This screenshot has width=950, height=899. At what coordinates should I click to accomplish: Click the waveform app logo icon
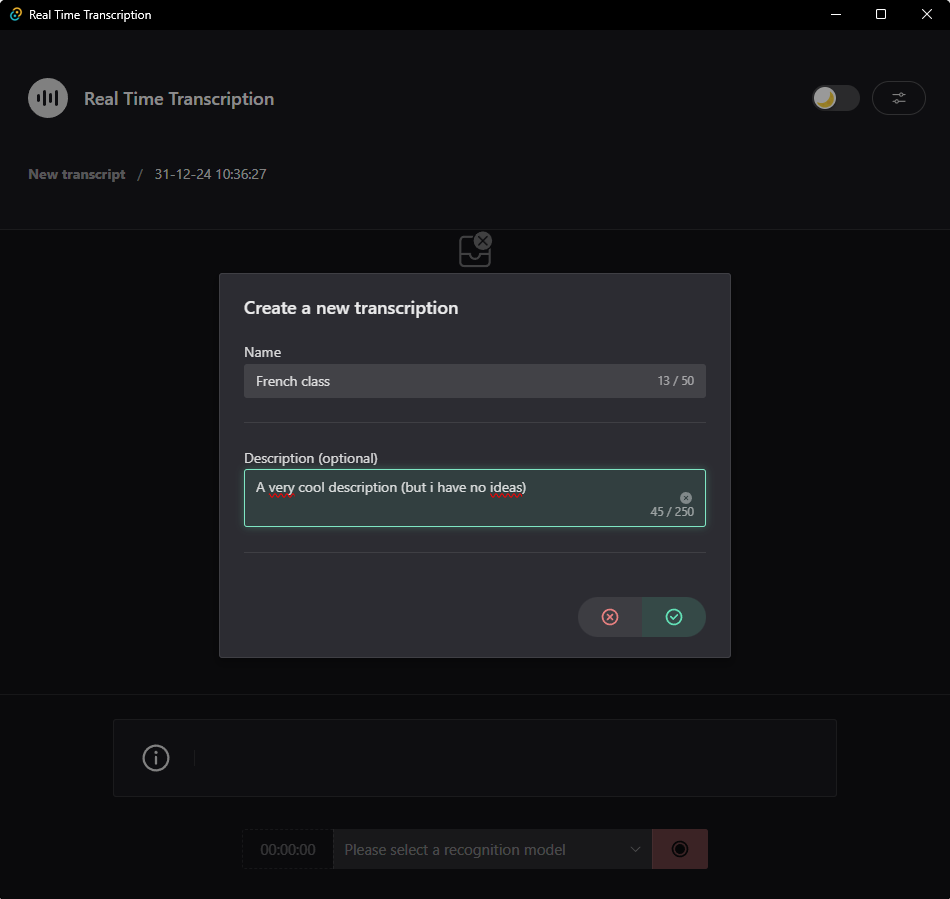tap(48, 98)
